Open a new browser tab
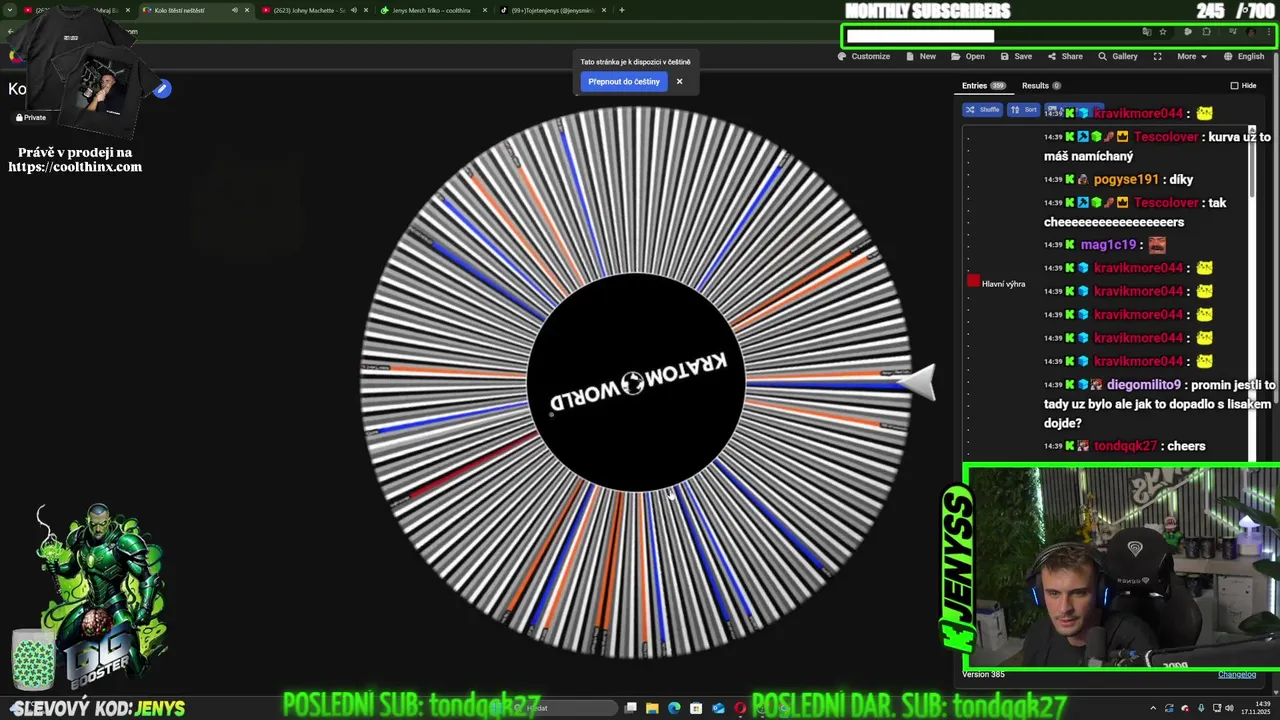 click(x=622, y=10)
